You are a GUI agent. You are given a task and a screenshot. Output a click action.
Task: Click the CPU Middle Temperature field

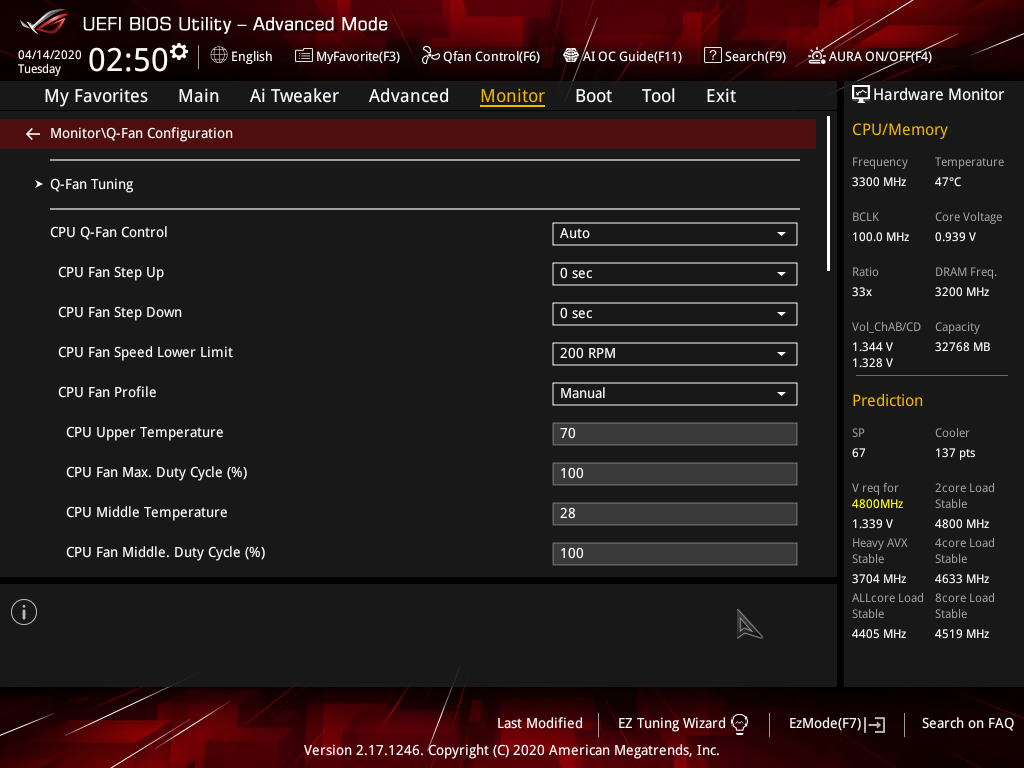tap(675, 513)
